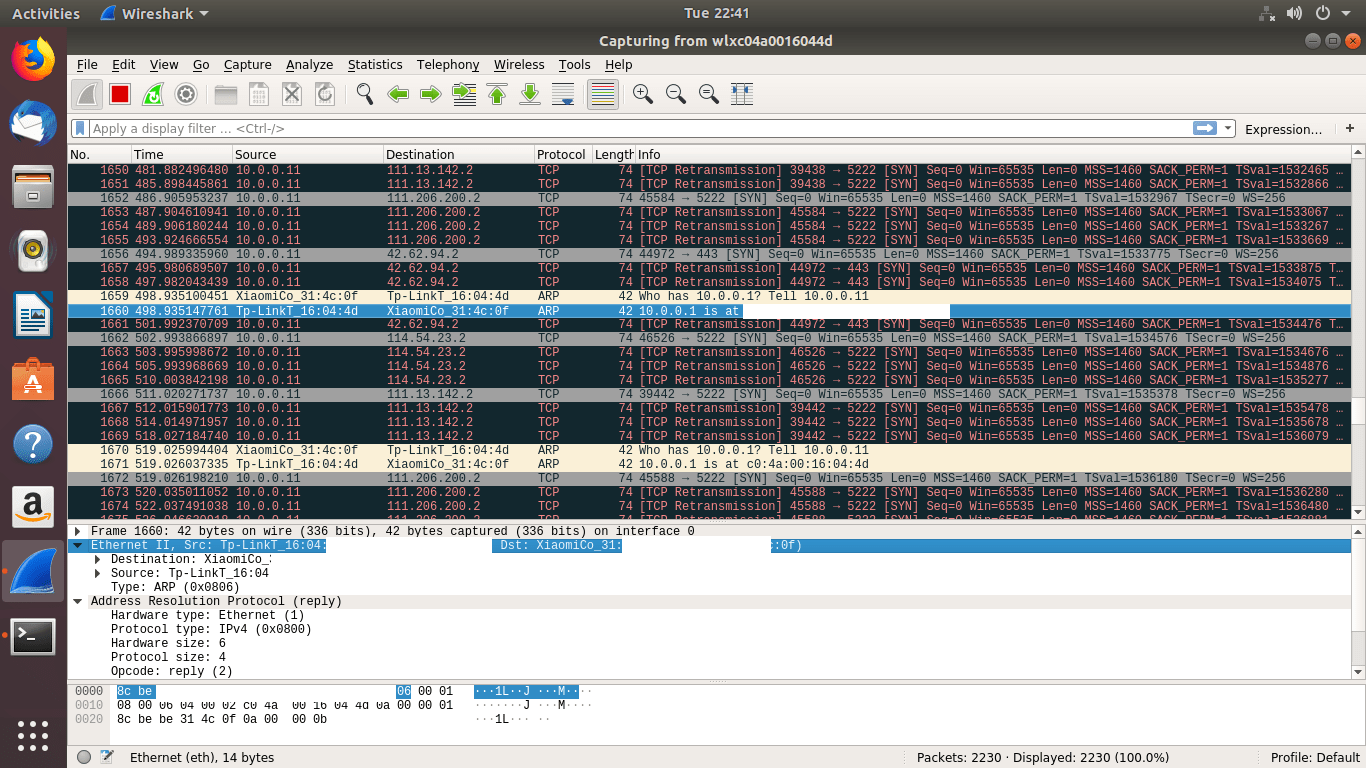
Task: Open the Tools menu
Action: (x=574, y=64)
